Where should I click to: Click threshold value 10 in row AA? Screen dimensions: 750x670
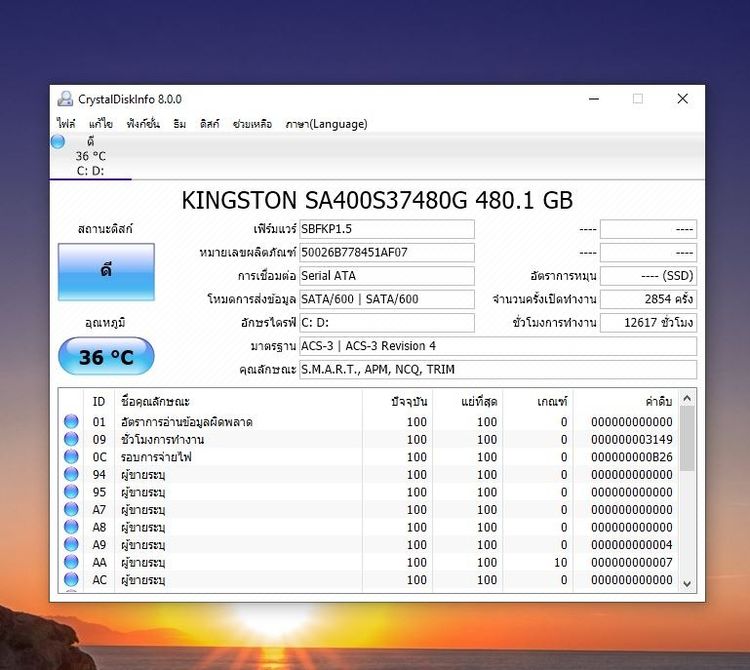561,562
